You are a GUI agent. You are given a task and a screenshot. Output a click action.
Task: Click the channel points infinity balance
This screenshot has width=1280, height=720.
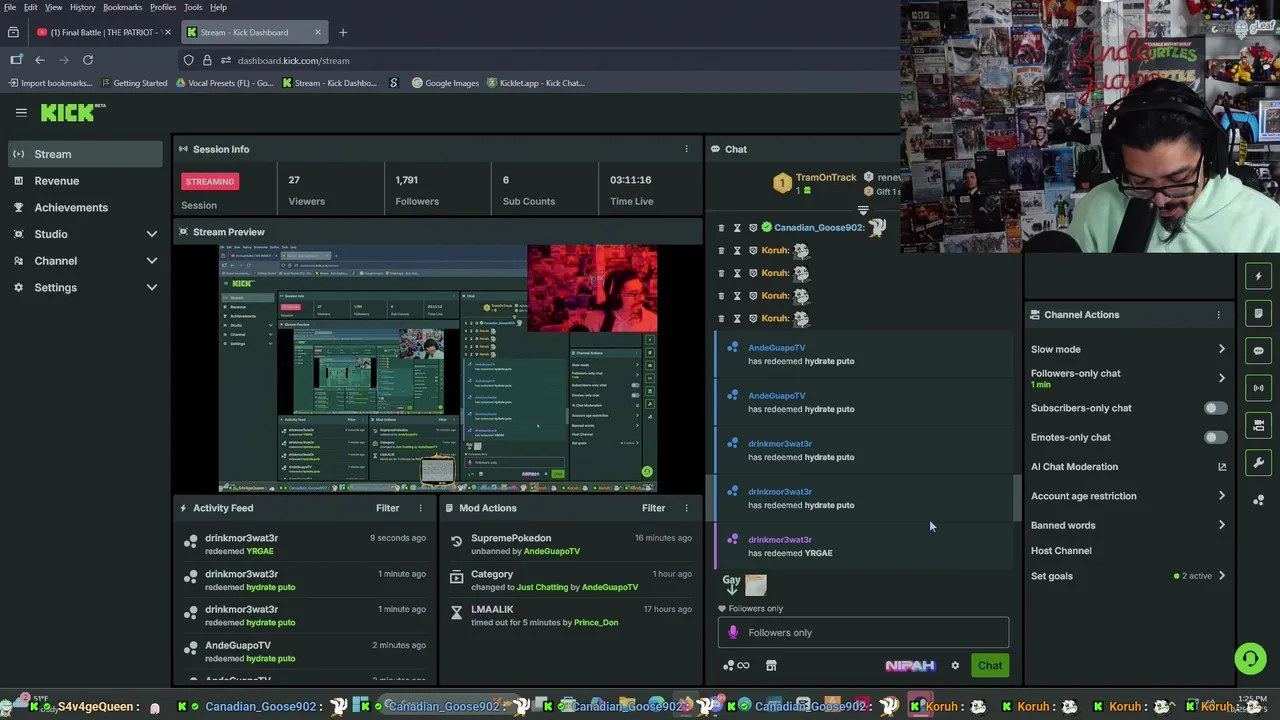[x=736, y=666]
